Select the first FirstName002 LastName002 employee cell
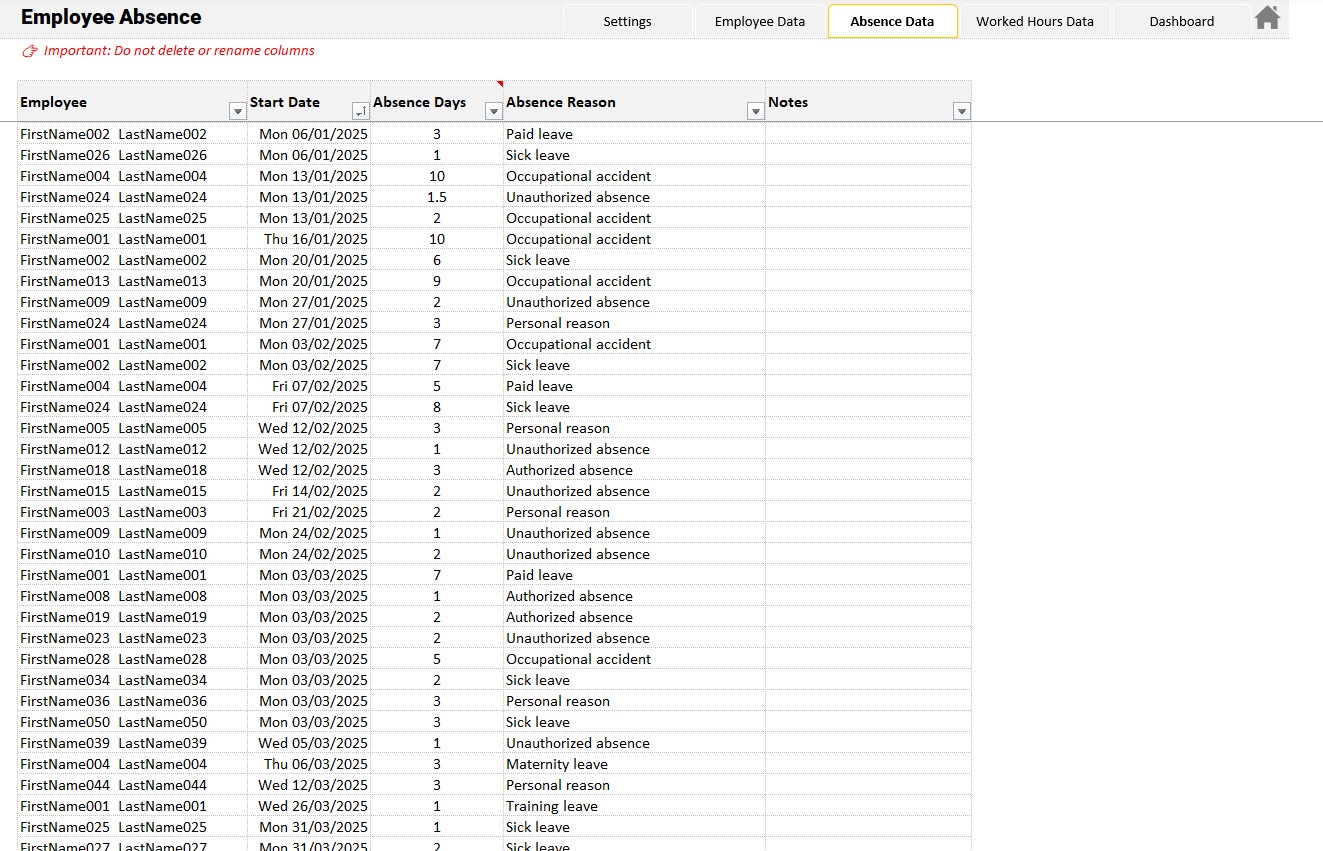 tap(113, 134)
